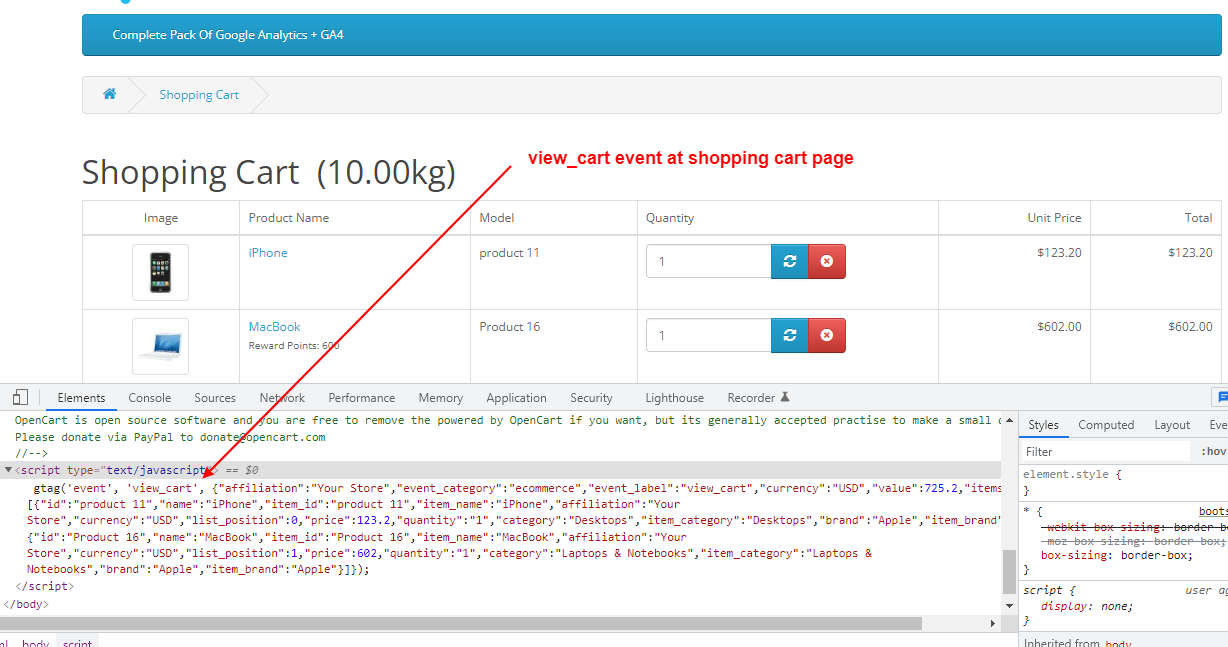Click the 'Please donate via PayPal' comment line
The height and width of the screenshot is (647, 1228).
(x=170, y=437)
